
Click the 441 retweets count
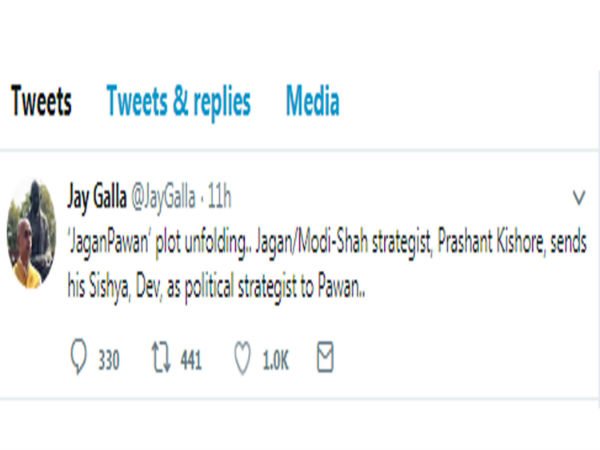click(x=190, y=361)
